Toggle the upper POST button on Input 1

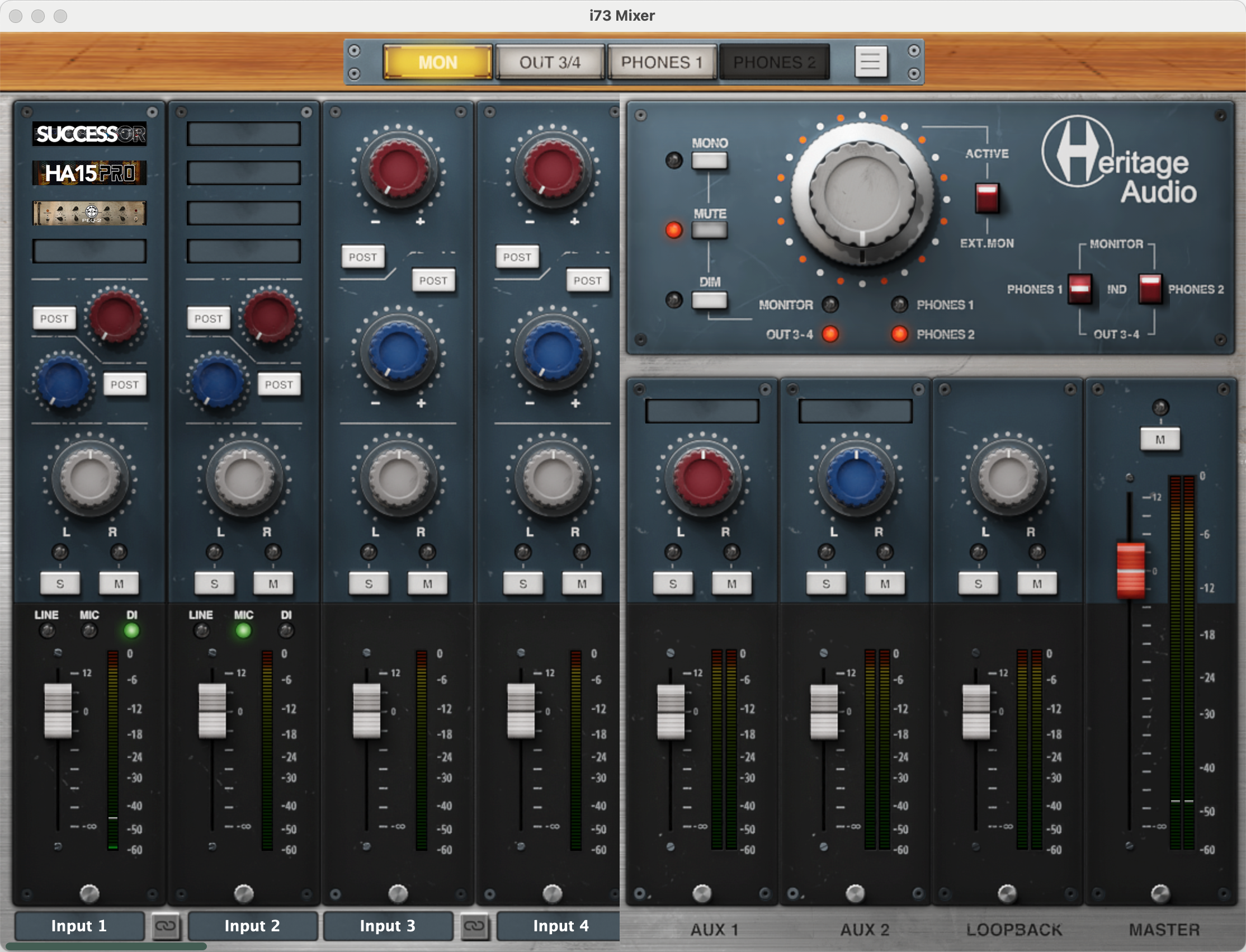54,318
